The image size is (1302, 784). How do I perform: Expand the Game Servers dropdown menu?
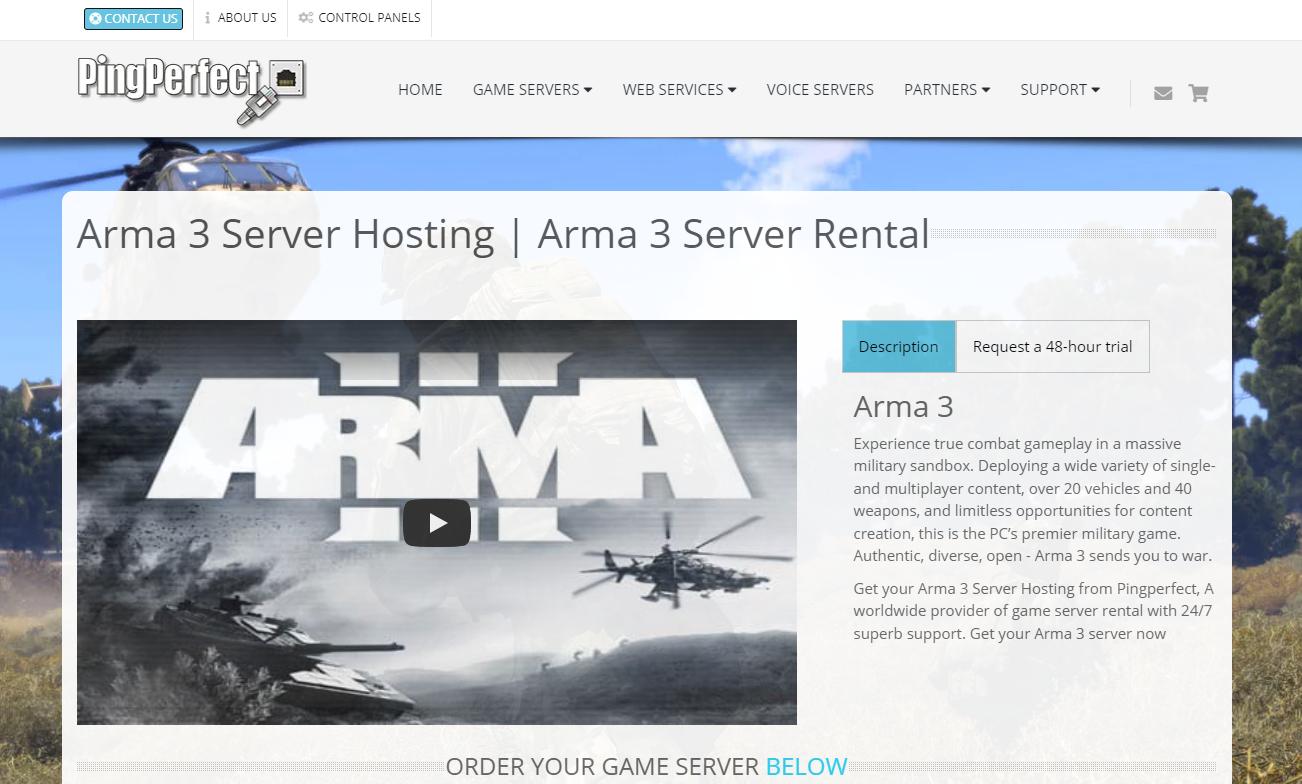532,89
